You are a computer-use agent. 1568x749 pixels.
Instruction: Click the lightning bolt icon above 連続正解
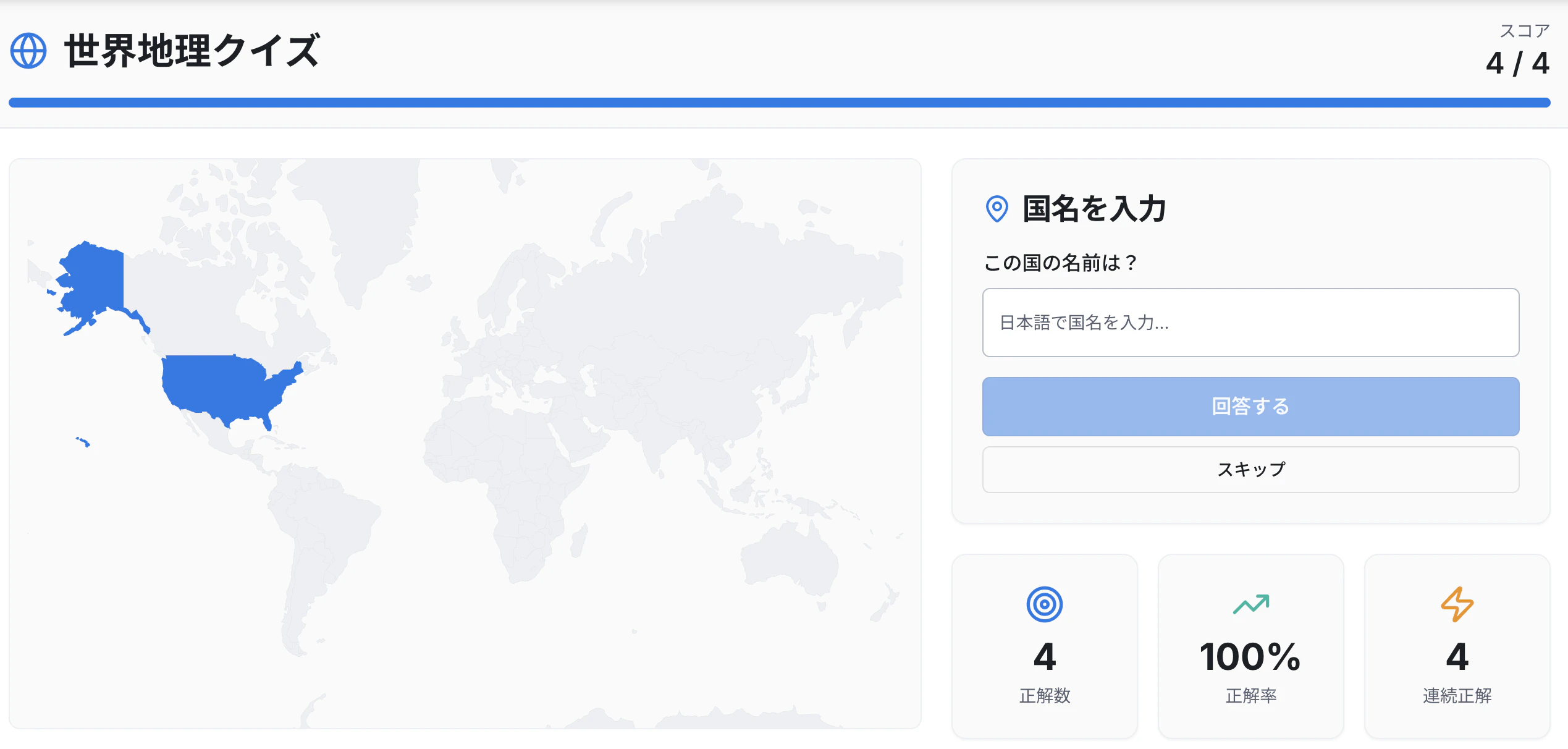click(x=1457, y=604)
